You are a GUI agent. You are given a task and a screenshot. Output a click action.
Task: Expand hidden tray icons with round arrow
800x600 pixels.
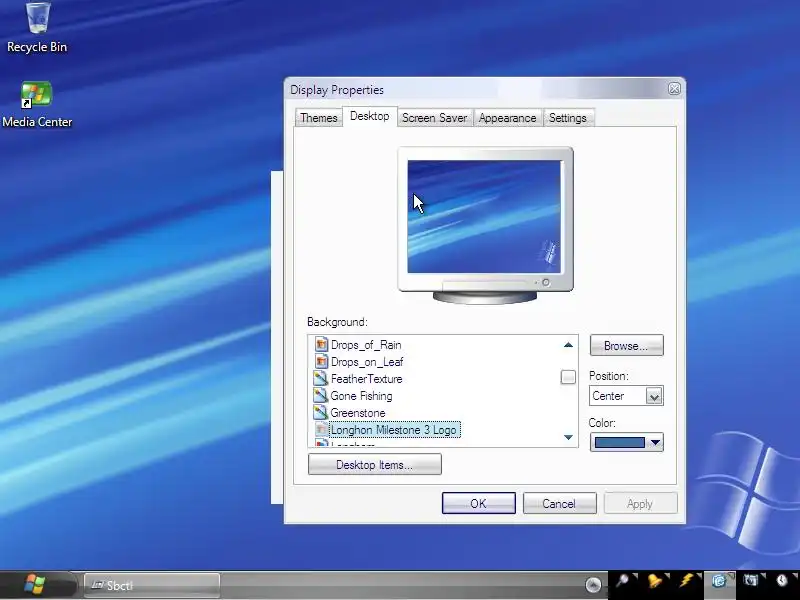pyautogui.click(x=593, y=585)
